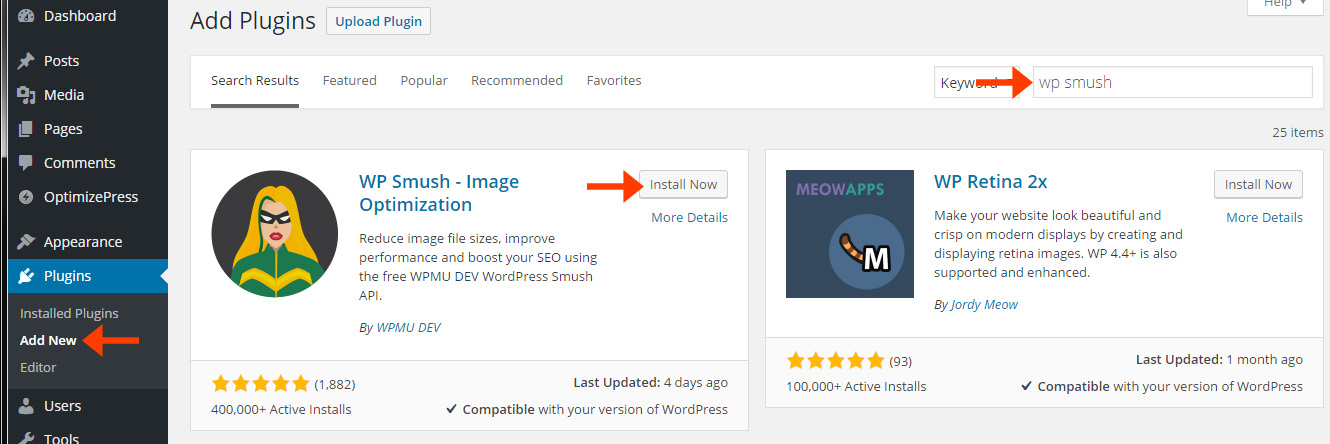Open the WP Retina 2x MeowApps thumbnail
Image resolution: width=1330 pixels, height=444 pixels.
point(850,234)
